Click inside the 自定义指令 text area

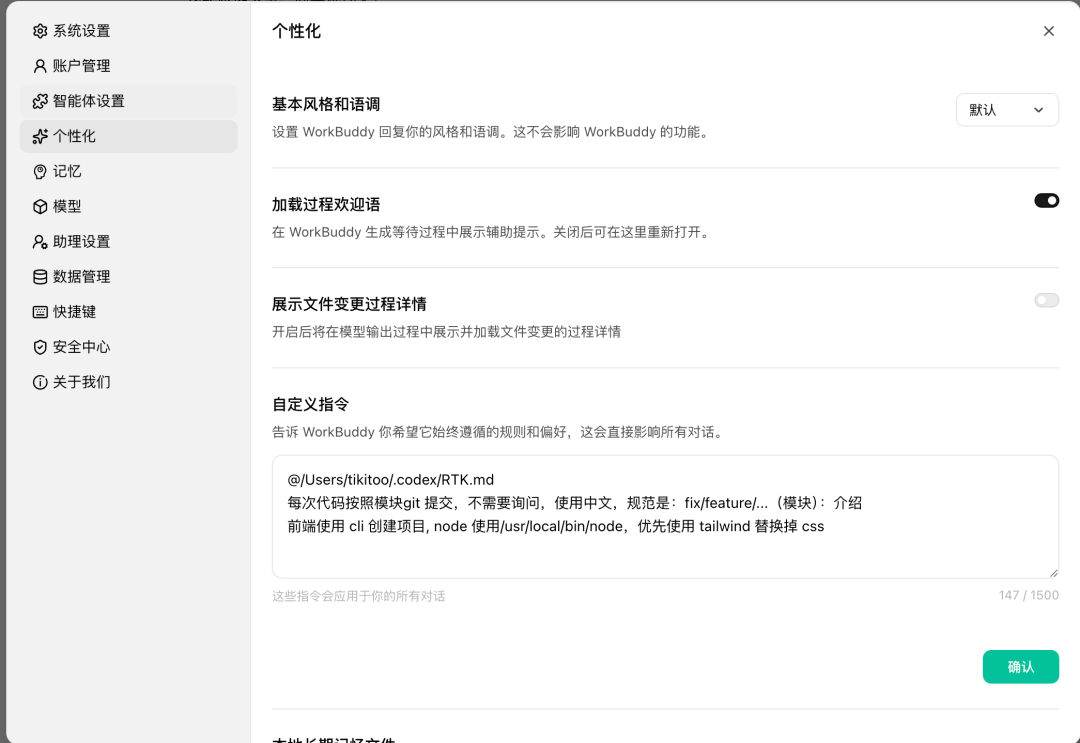click(665, 516)
